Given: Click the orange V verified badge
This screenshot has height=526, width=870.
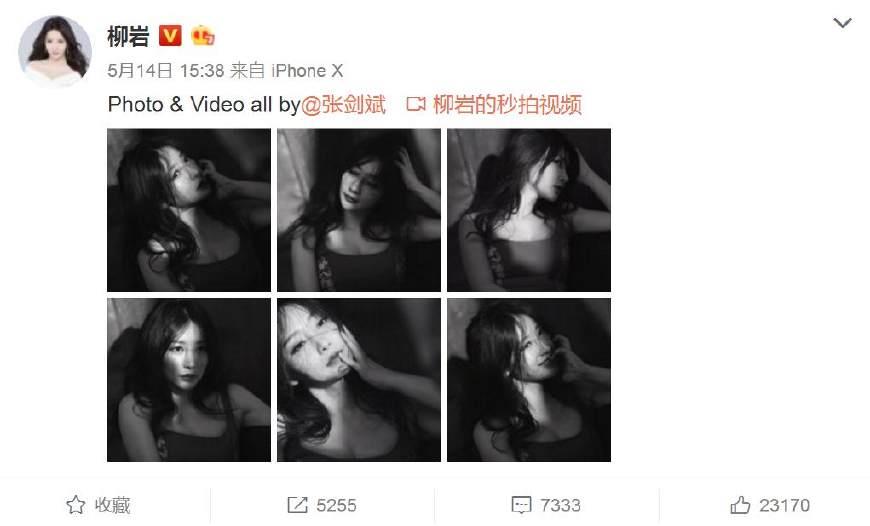Looking at the screenshot, I should [170, 36].
